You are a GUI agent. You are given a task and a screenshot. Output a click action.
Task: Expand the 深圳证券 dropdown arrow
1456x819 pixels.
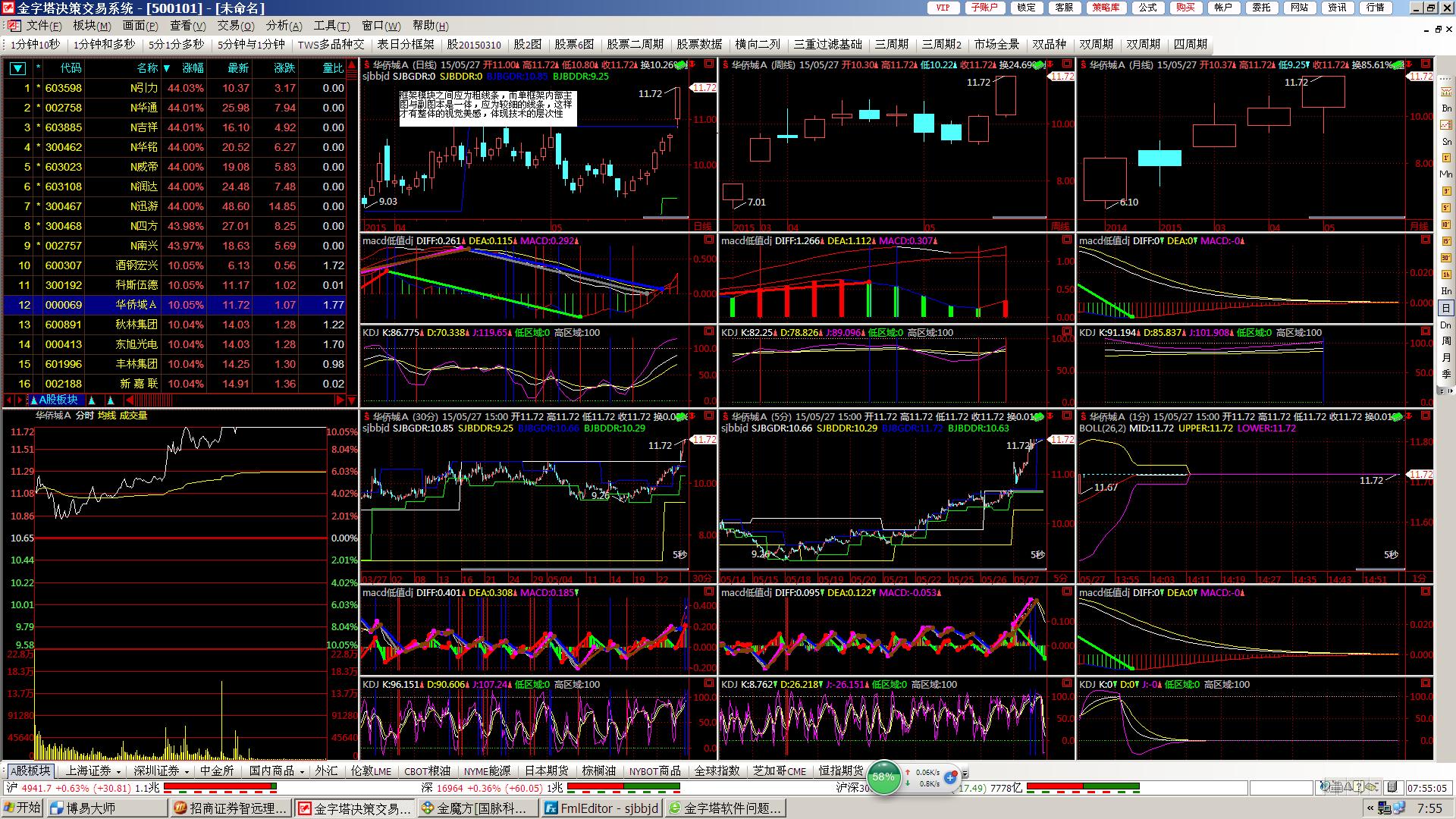tap(187, 772)
